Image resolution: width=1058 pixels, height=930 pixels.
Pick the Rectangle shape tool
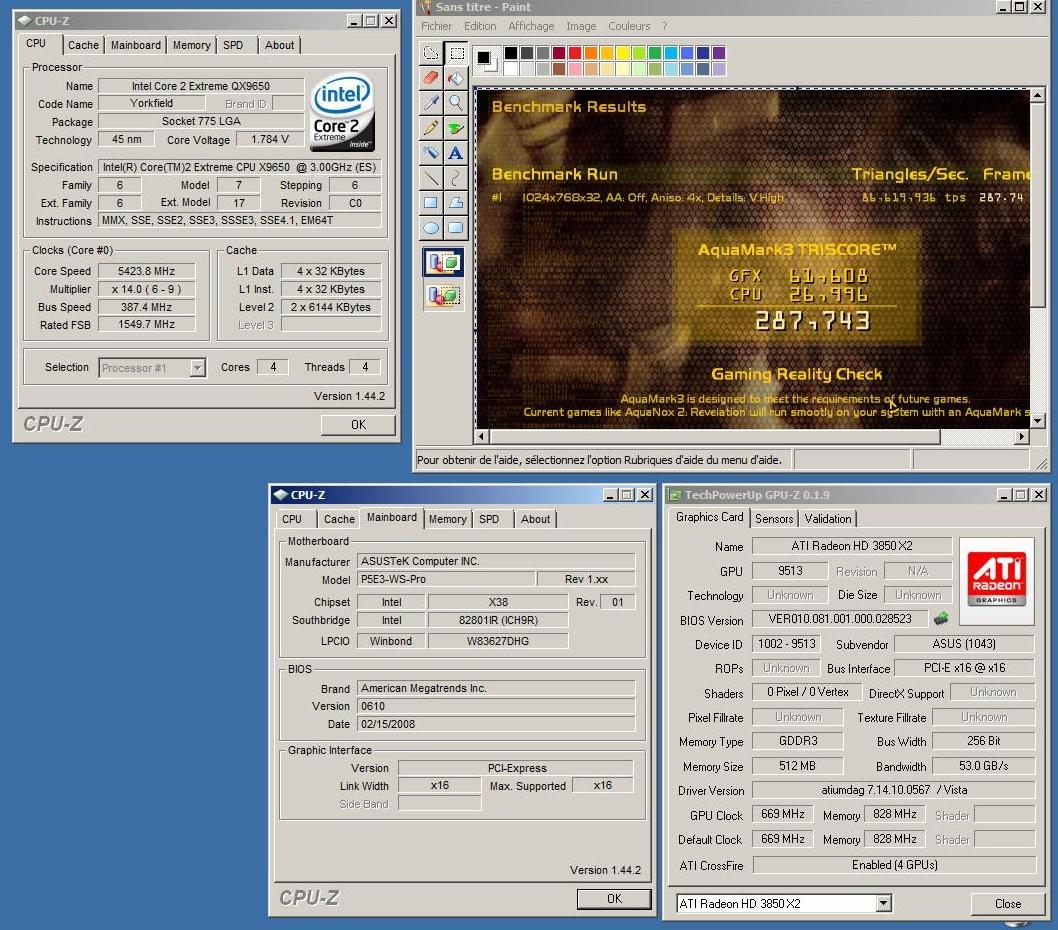point(431,202)
